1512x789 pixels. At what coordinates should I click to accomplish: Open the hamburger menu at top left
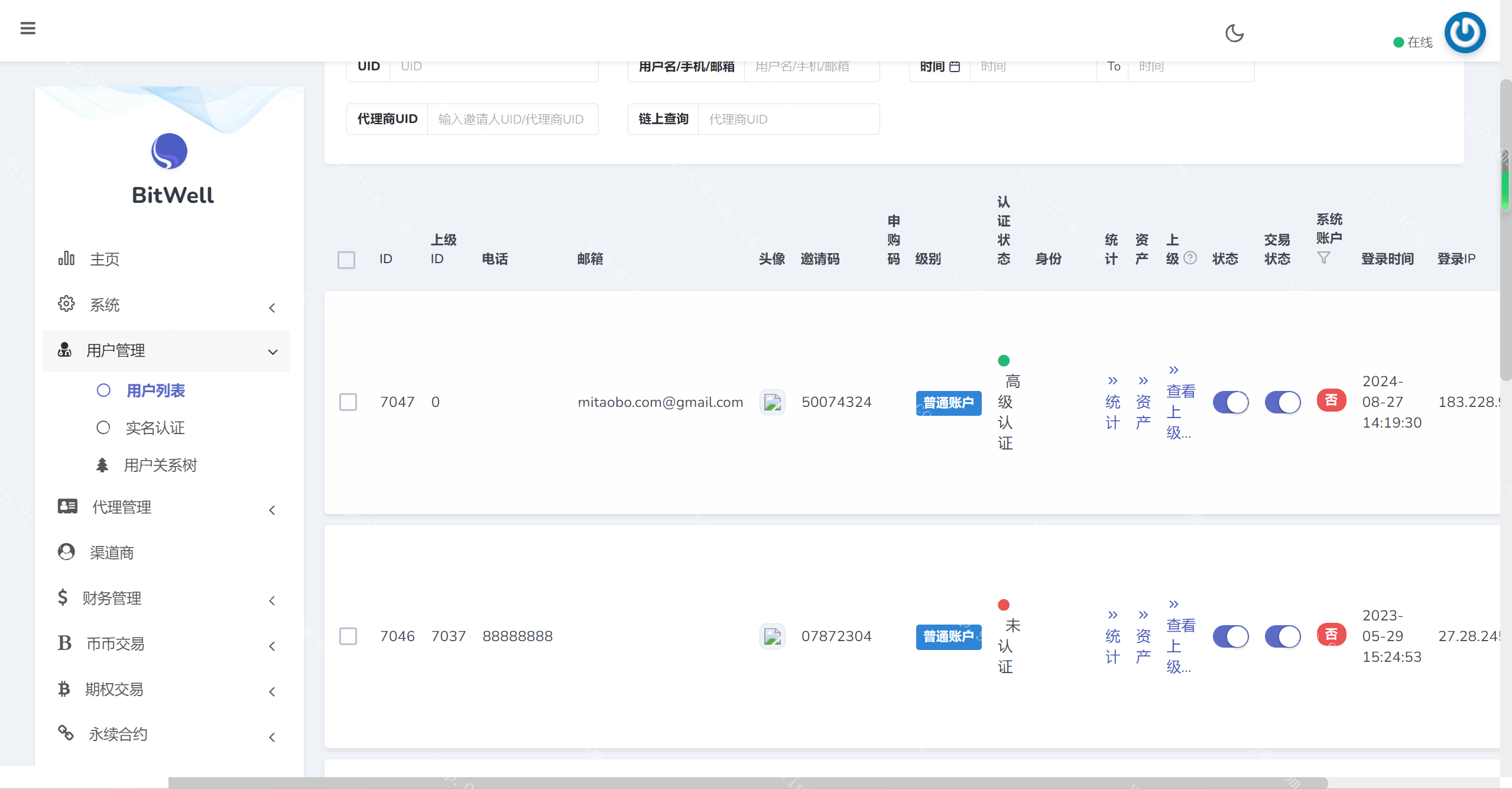click(28, 28)
